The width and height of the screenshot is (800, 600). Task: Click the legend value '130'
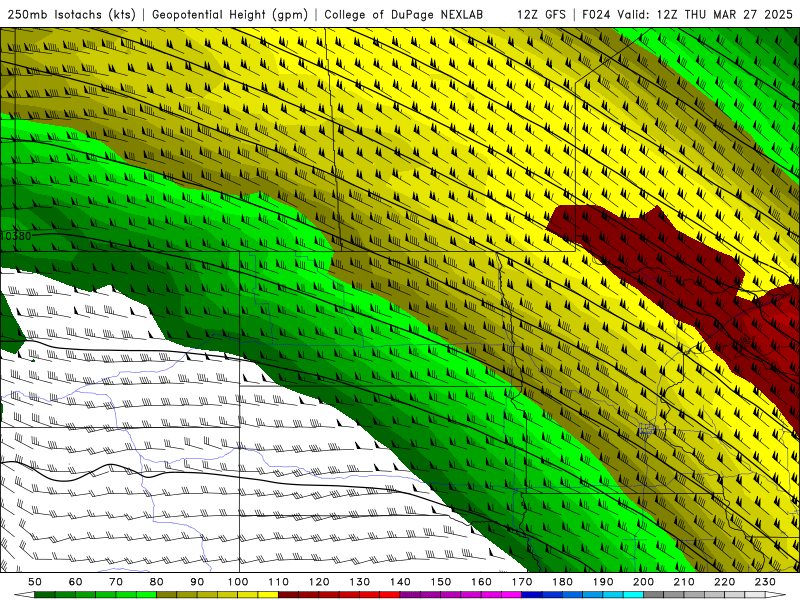[360, 582]
